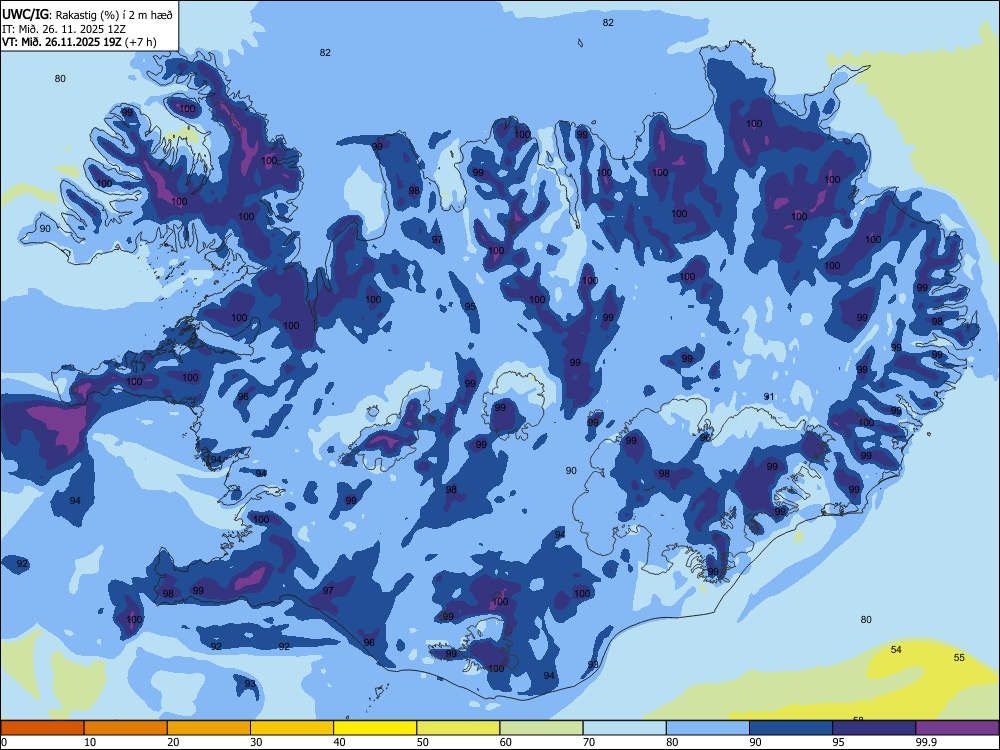Click the legend tick label '60'
The image size is (1000, 750).
point(506,742)
